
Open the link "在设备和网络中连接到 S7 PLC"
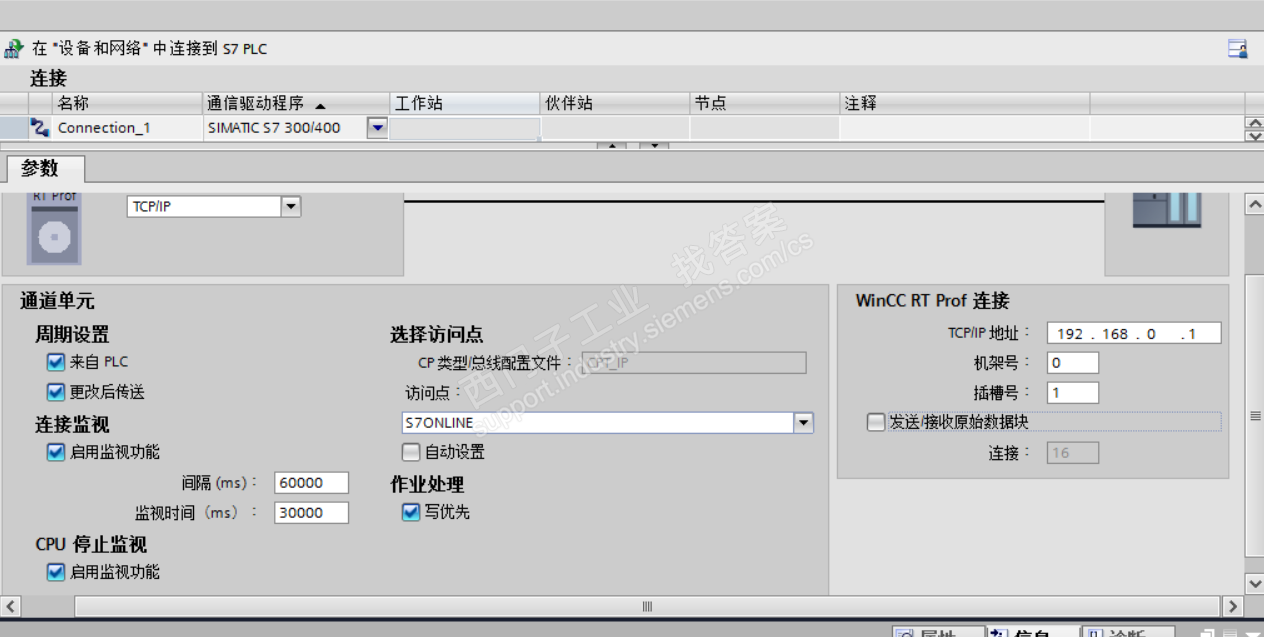click(150, 48)
